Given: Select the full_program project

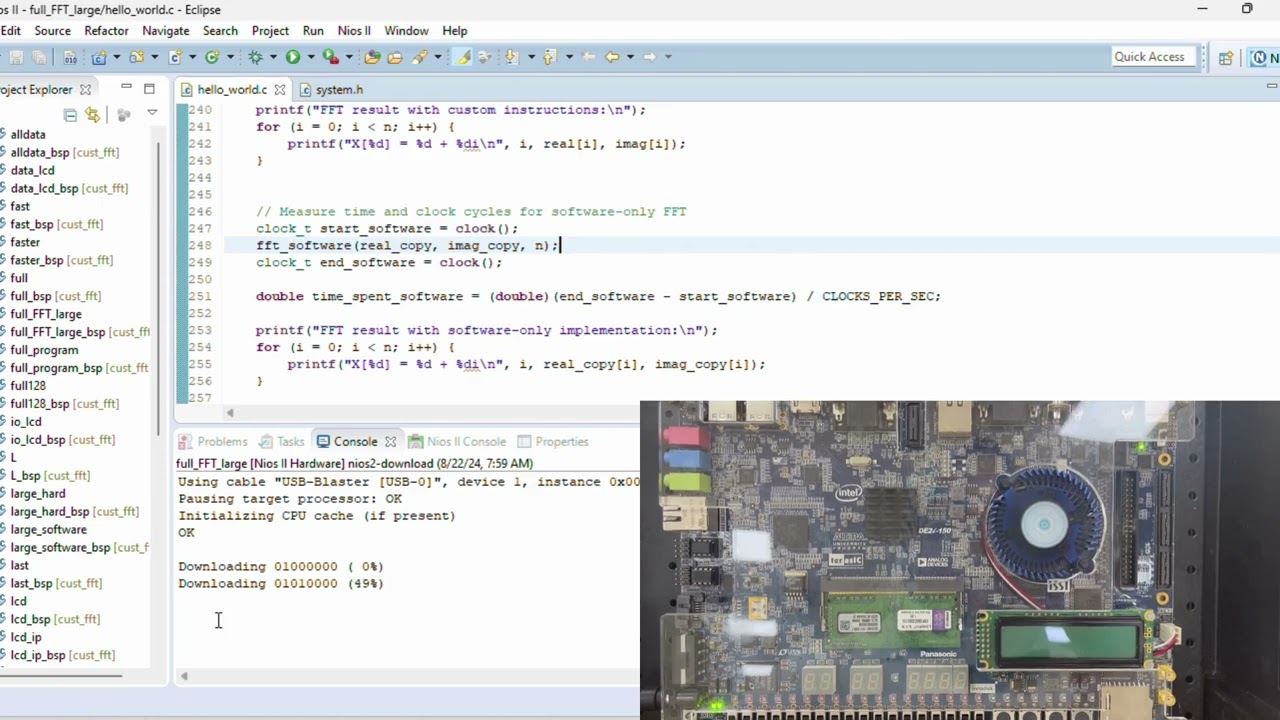Looking at the screenshot, I should click(x=44, y=350).
